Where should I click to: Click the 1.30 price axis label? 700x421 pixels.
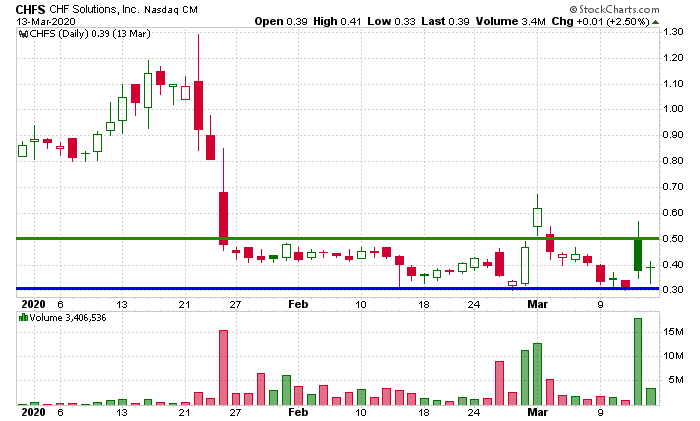pos(673,32)
